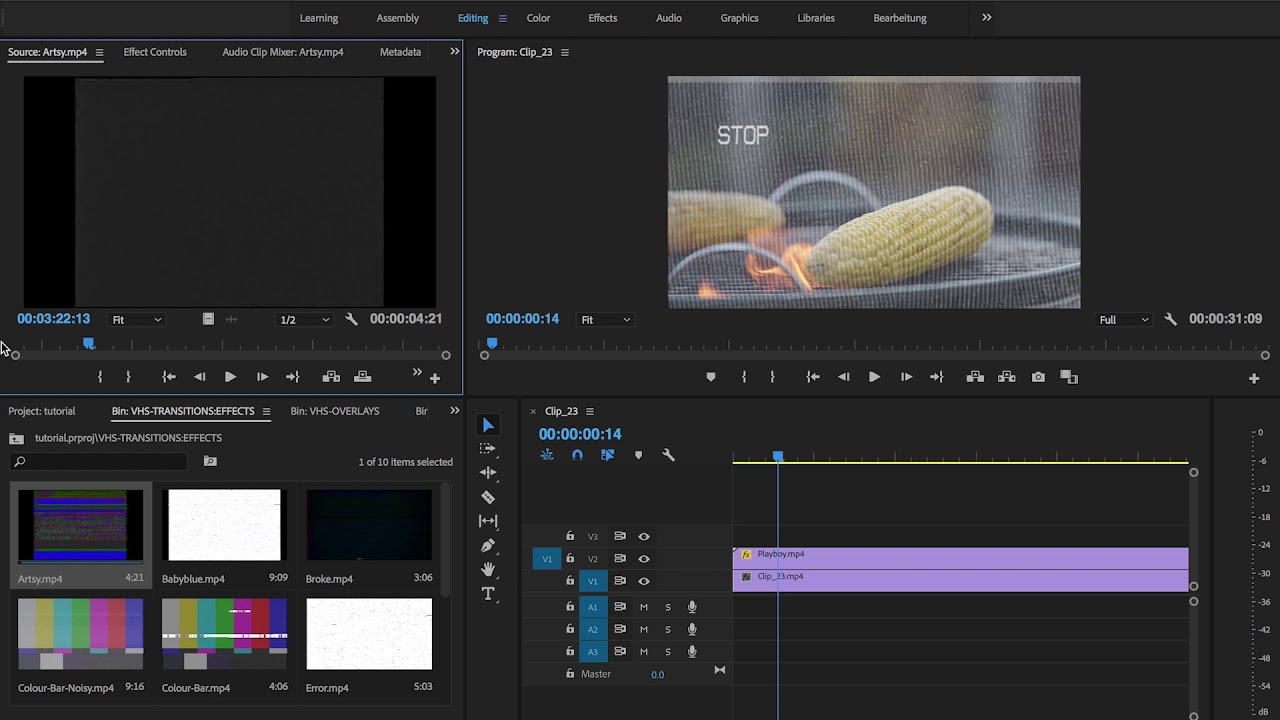Select the Colour-Bar.mp4 thumbnail
The height and width of the screenshot is (720, 1280).
[224, 634]
